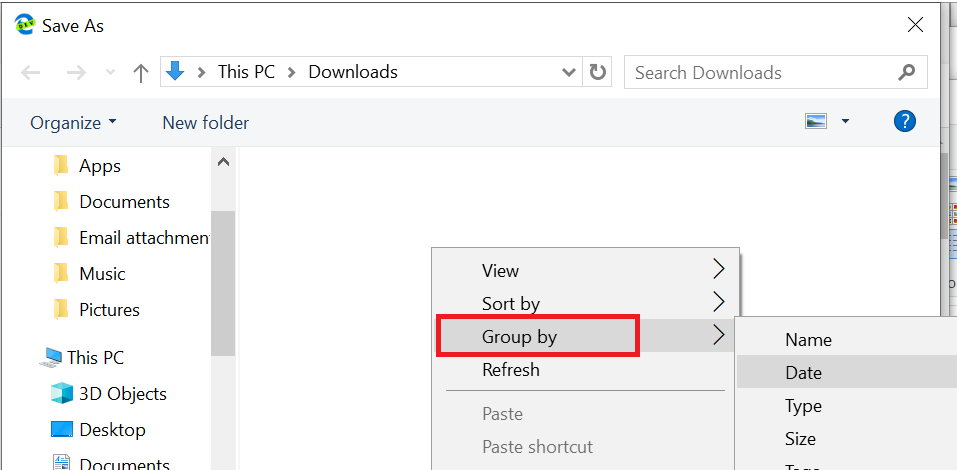Expand the address bar history dropdown
Screen dimensions: 957x470
568,73
